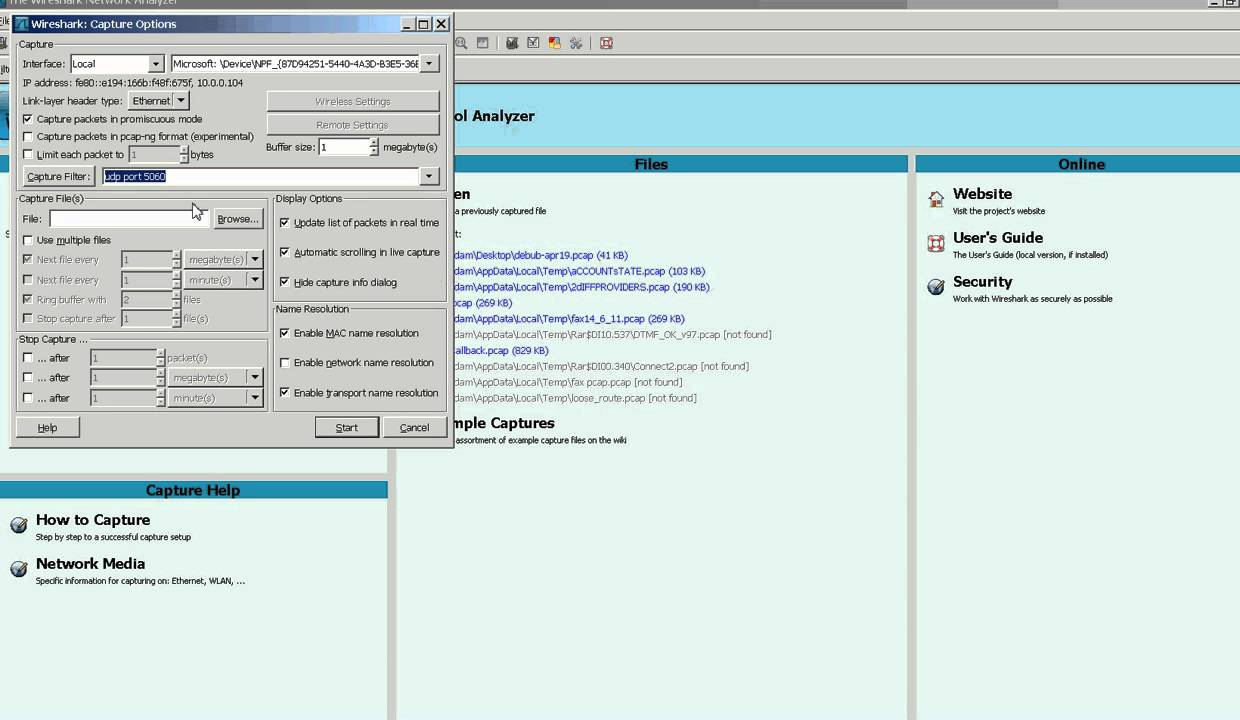The height and width of the screenshot is (720, 1240).
Task: Enable Use multiple files checkbox
Action: 28,240
